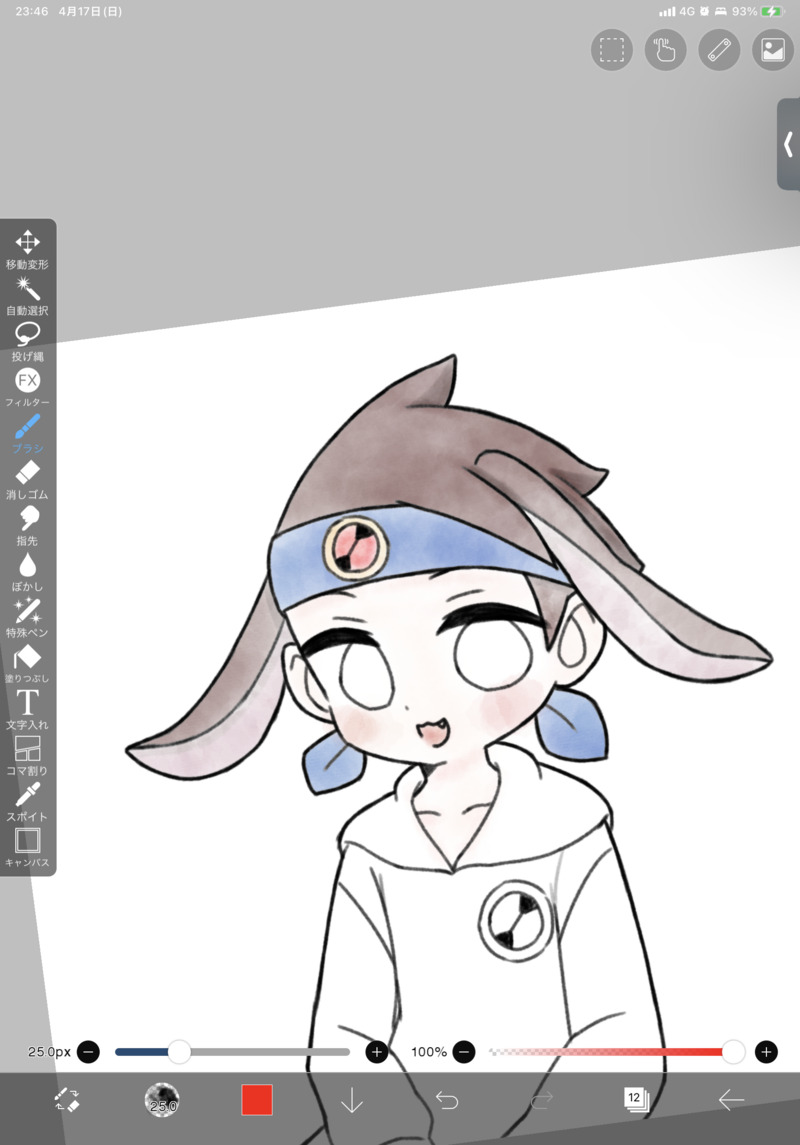Select the ぼかし blur tool
Screen dimensions: 800x1145
(x=28, y=572)
